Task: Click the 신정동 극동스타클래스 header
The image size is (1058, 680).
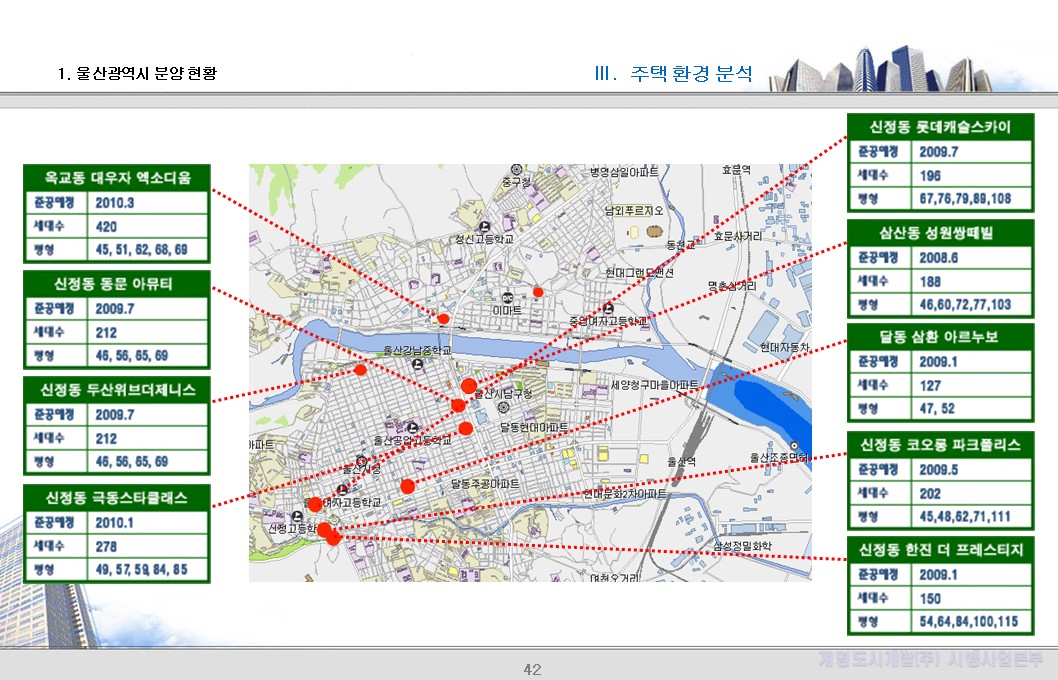Action: tap(117, 496)
